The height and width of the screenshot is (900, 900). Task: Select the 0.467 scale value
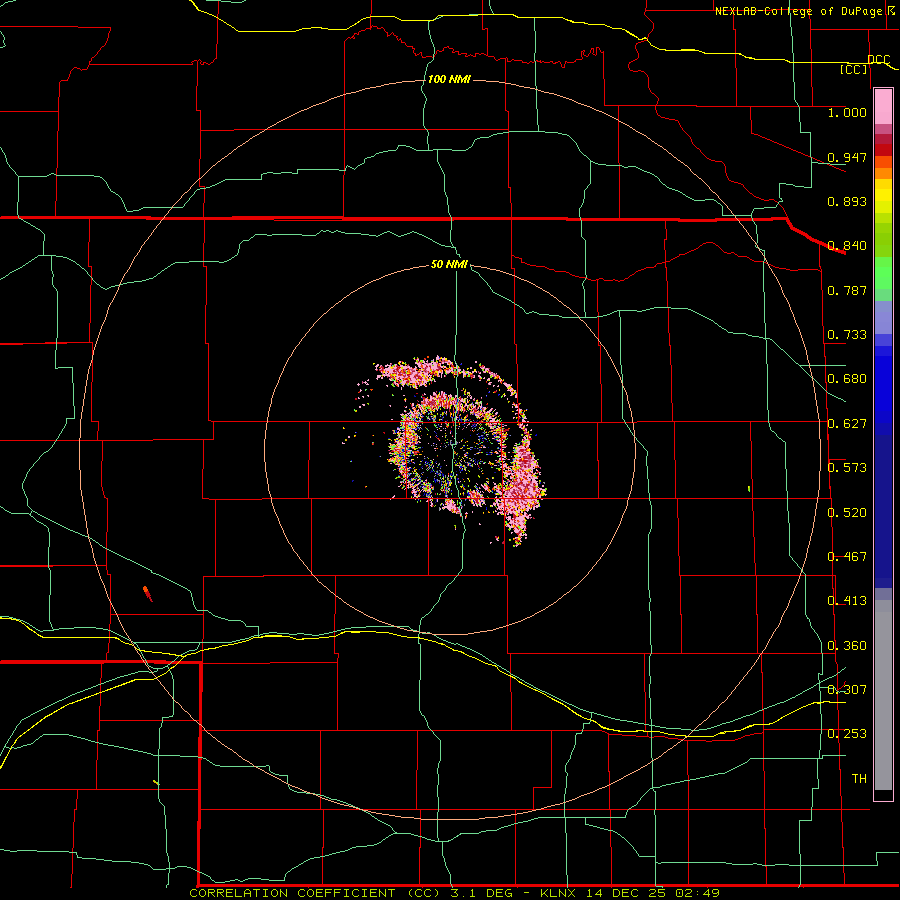click(x=847, y=557)
